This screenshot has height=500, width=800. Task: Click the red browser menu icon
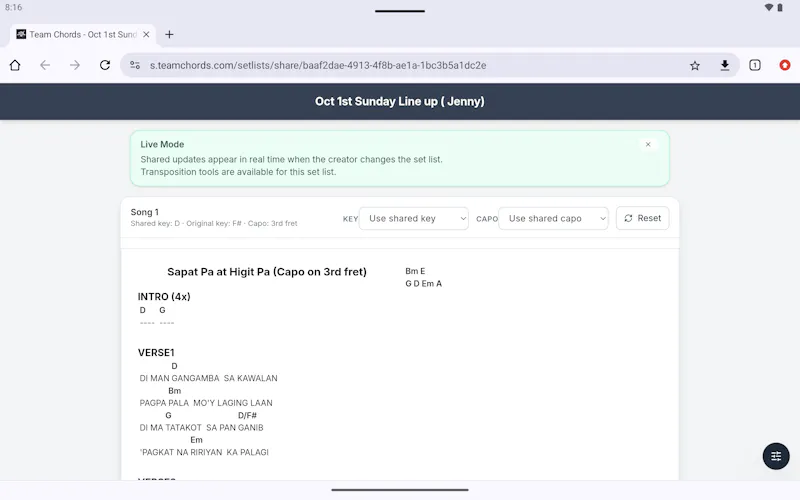pyautogui.click(x=785, y=65)
